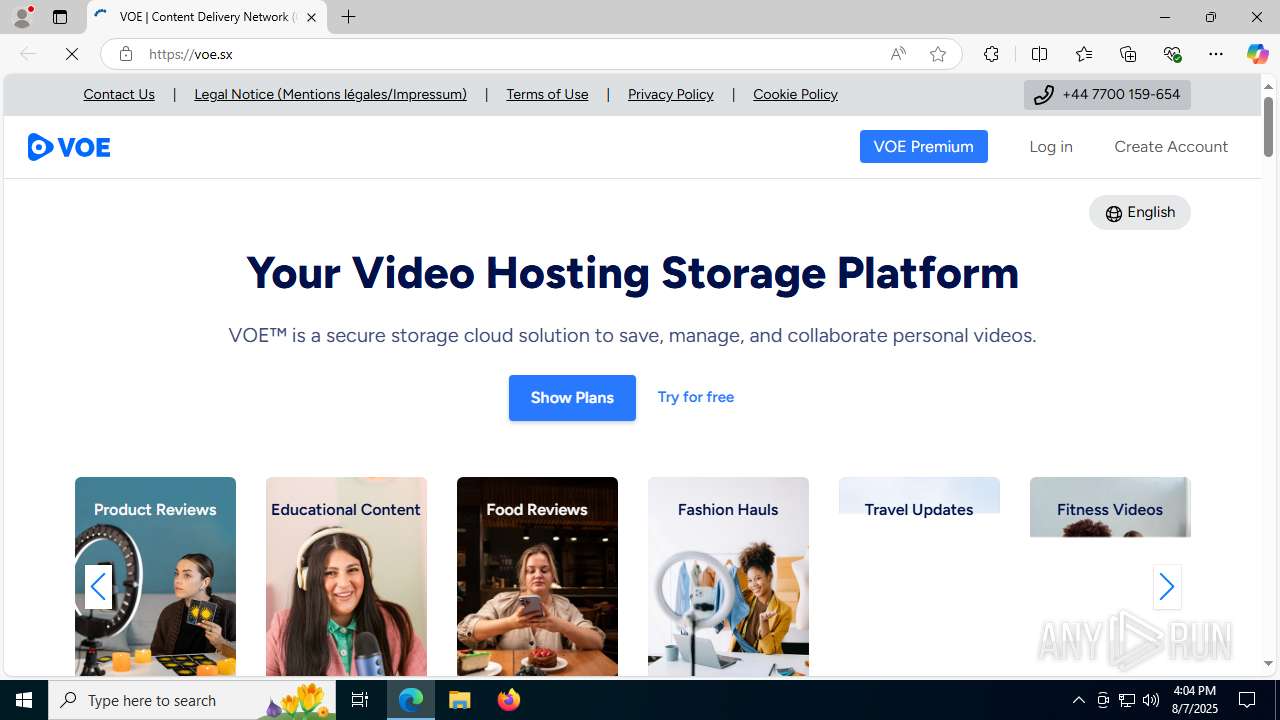
Task: Select Create Account in navigation
Action: tap(1171, 146)
